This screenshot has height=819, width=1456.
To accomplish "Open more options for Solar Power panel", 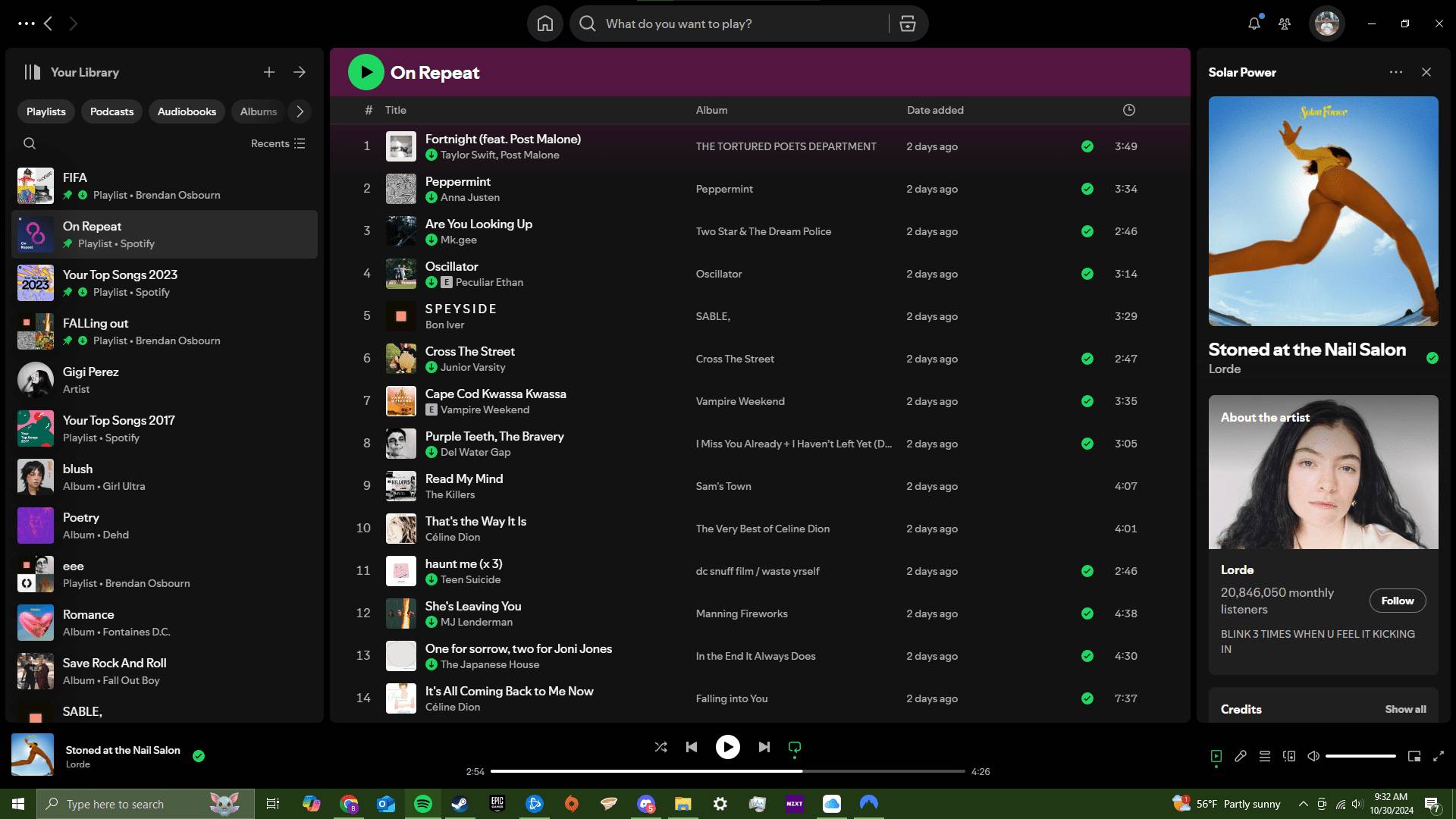I will (1396, 72).
